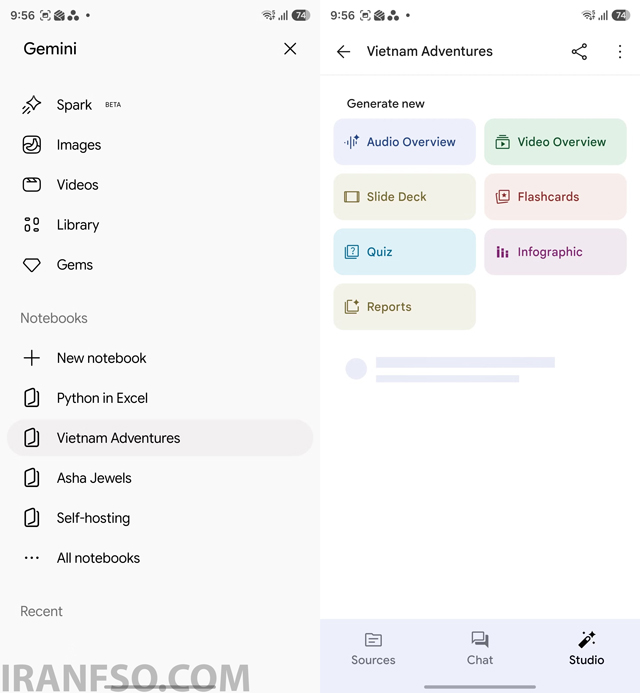This screenshot has width=640, height=693.
Task: Tap the Images icon
Action: 31,145
